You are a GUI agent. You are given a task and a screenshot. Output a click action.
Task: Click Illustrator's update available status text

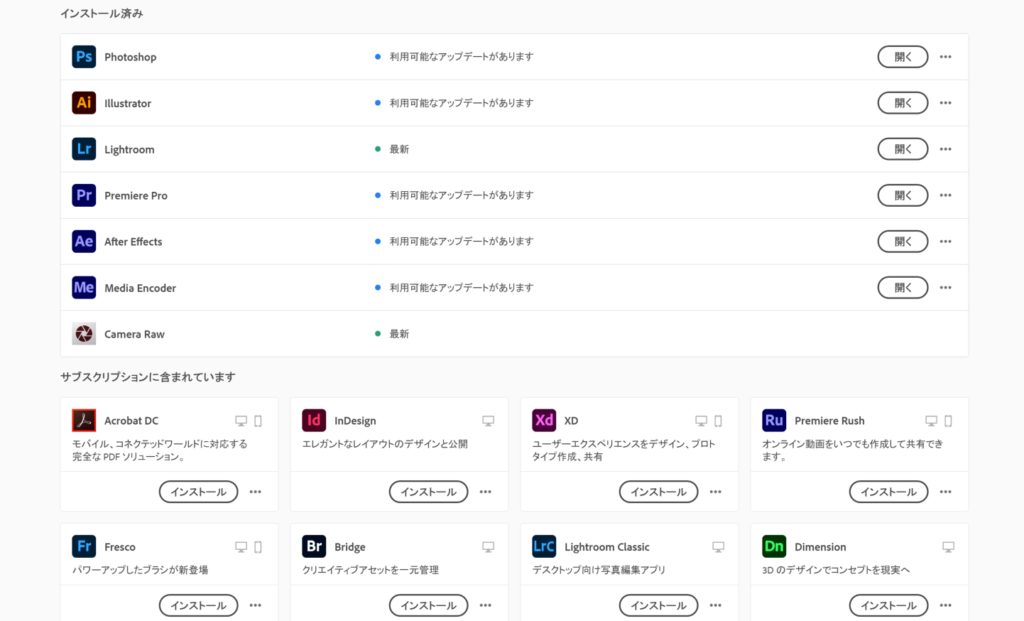click(x=462, y=103)
